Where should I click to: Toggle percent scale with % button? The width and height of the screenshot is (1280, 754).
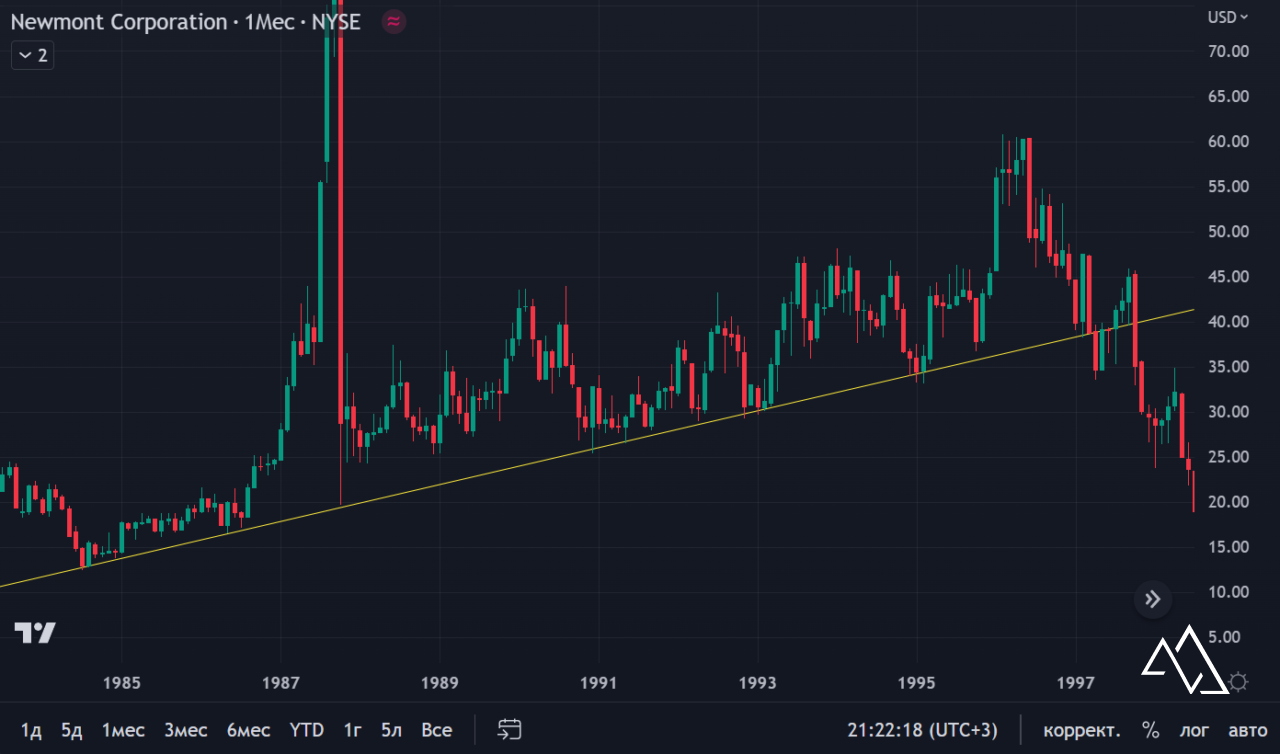coord(1151,730)
